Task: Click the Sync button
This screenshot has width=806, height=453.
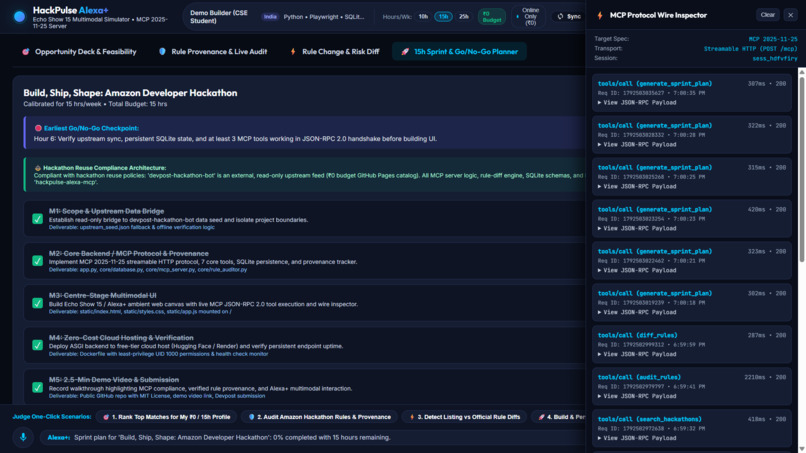Action: [x=569, y=16]
